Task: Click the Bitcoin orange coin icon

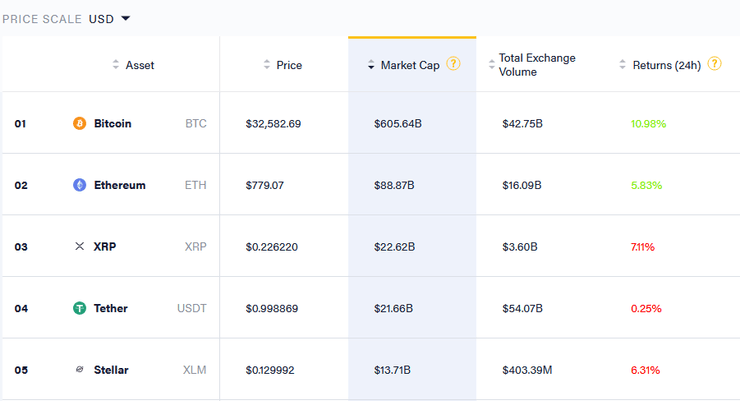Action: click(80, 124)
